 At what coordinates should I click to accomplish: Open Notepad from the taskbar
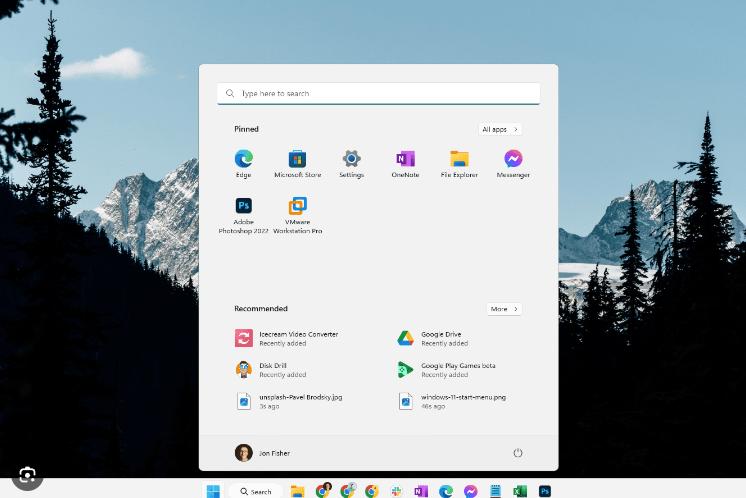(x=495, y=491)
